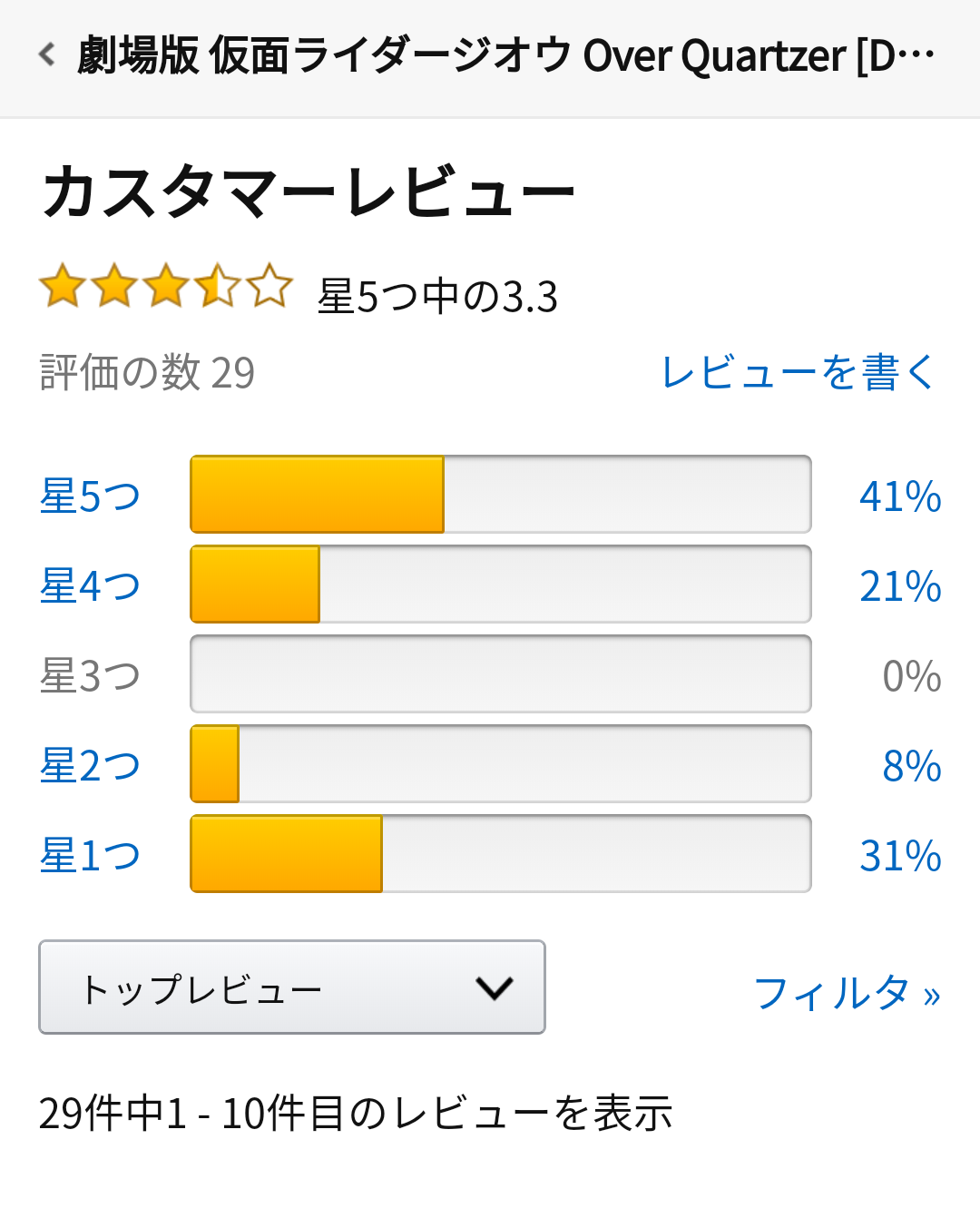Click the 1-star histogram bar
Viewport: 980px width, 1218px height.
pyautogui.click(x=500, y=854)
